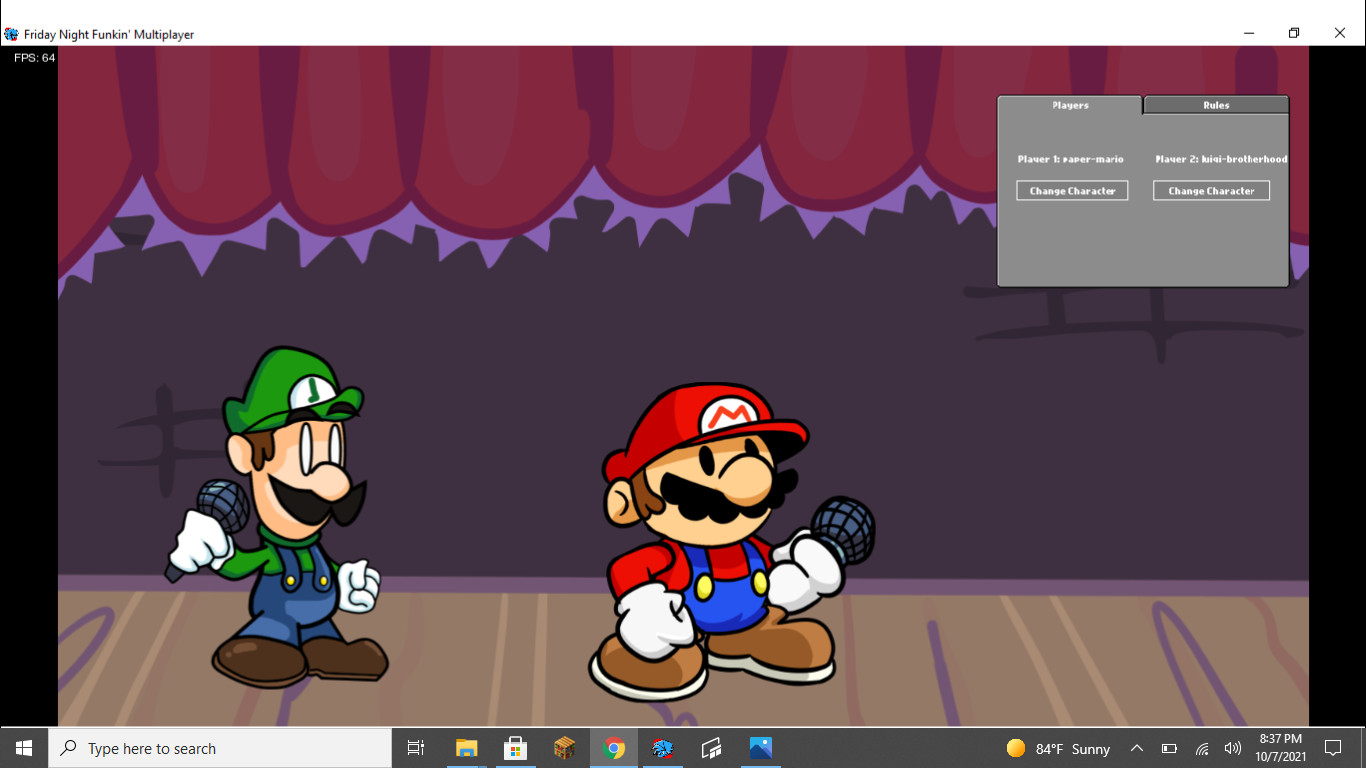Launch Minecraft from the taskbar

(563, 748)
